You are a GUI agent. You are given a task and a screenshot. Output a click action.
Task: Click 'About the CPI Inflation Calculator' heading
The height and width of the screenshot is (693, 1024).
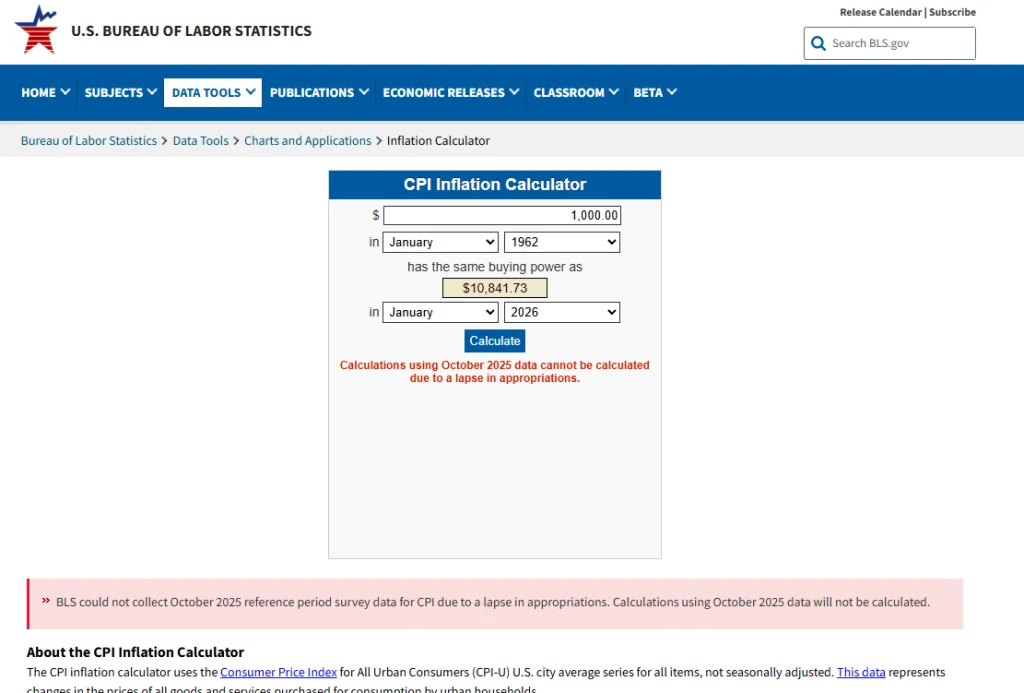click(135, 652)
